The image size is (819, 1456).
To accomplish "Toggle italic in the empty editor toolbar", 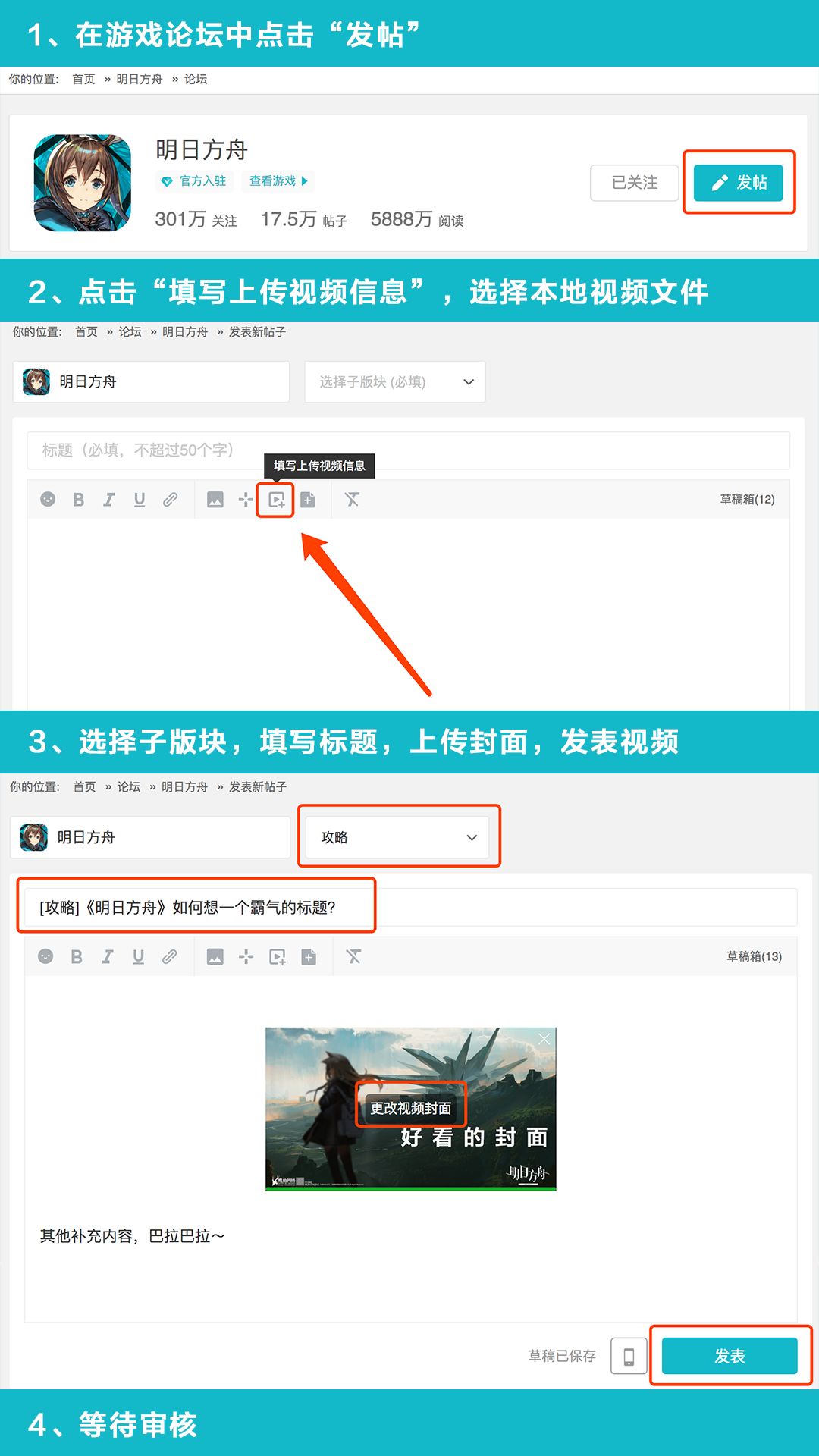I will click(x=109, y=499).
